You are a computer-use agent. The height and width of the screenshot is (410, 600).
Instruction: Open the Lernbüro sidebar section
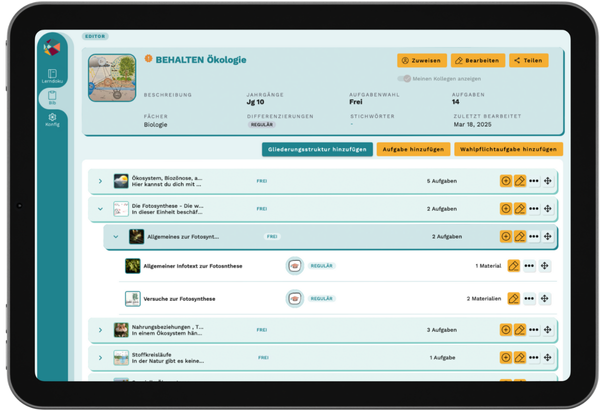tap(52, 76)
